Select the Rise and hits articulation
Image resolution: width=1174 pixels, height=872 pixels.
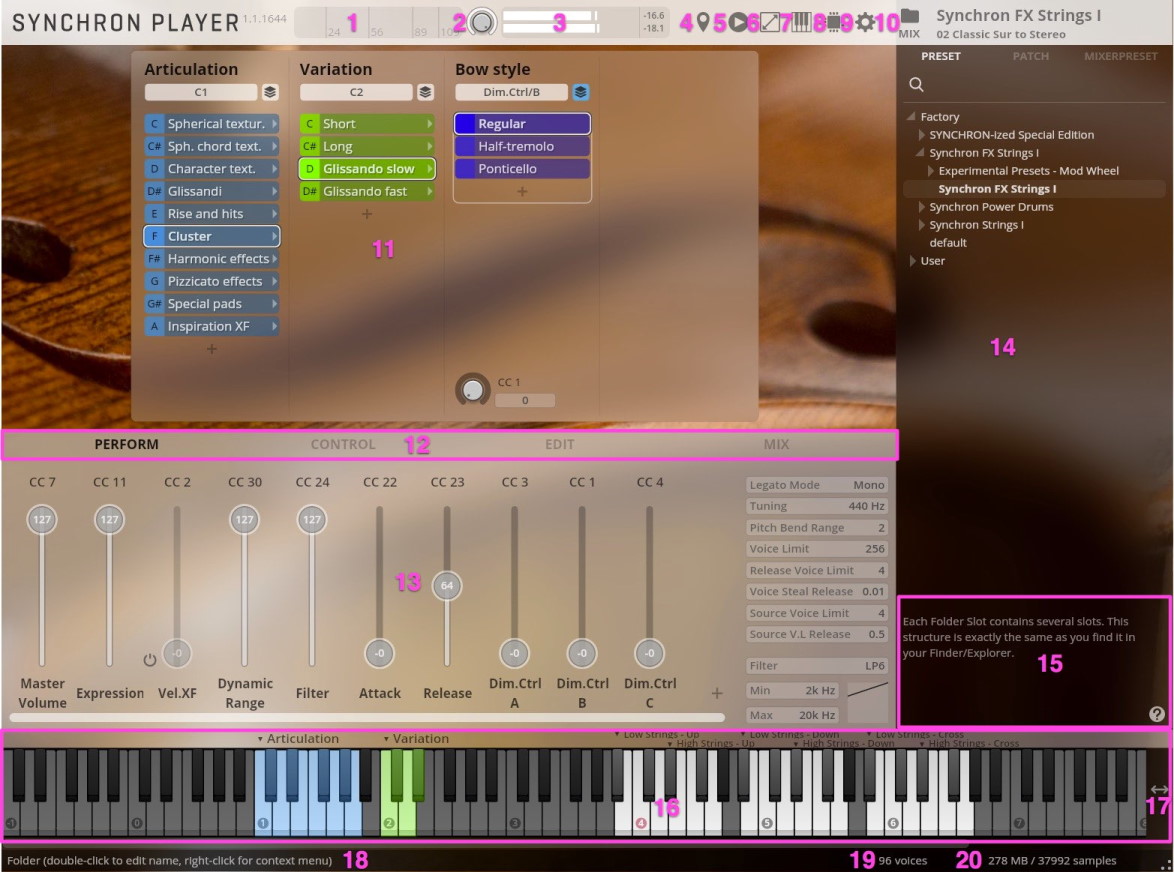pos(212,214)
